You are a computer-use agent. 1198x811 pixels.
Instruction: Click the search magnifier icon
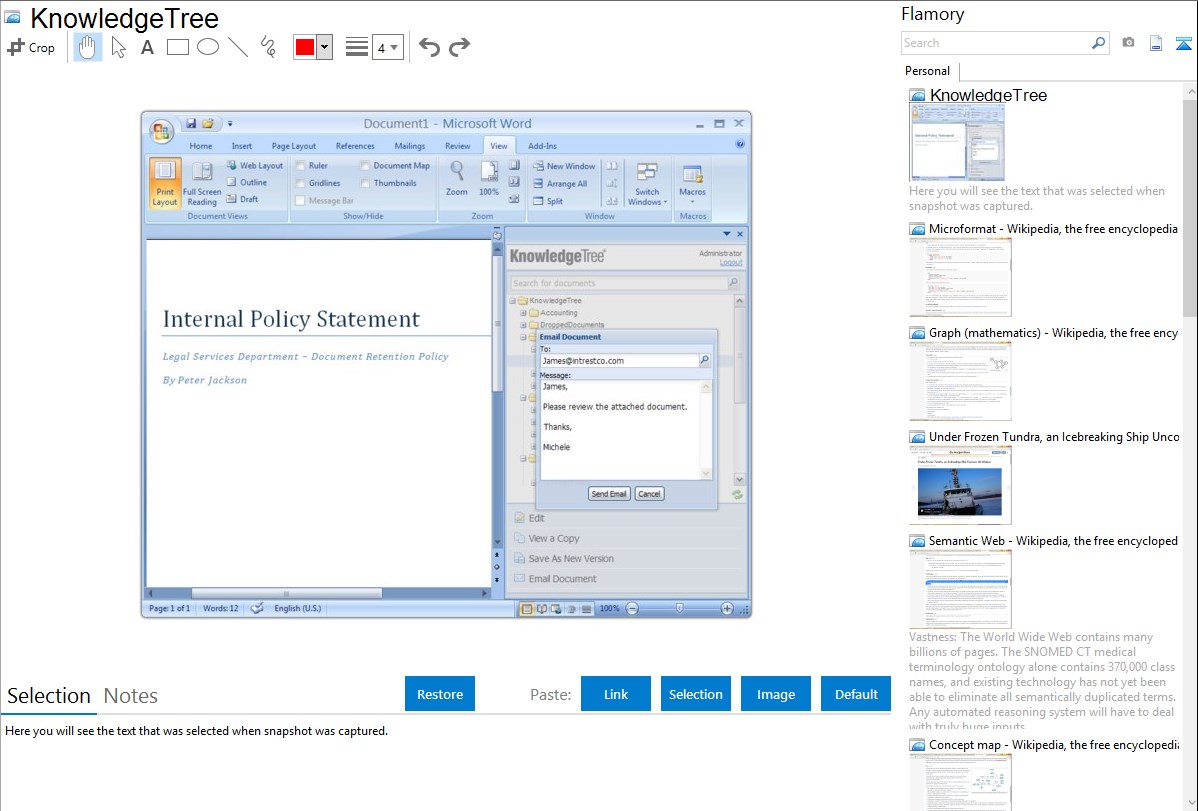1098,43
